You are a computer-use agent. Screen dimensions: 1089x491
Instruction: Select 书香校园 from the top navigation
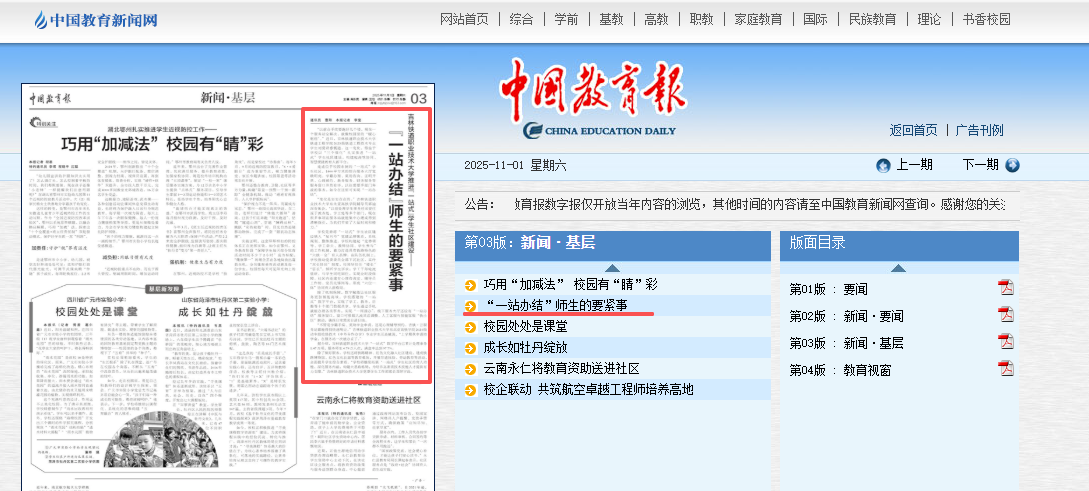986,19
